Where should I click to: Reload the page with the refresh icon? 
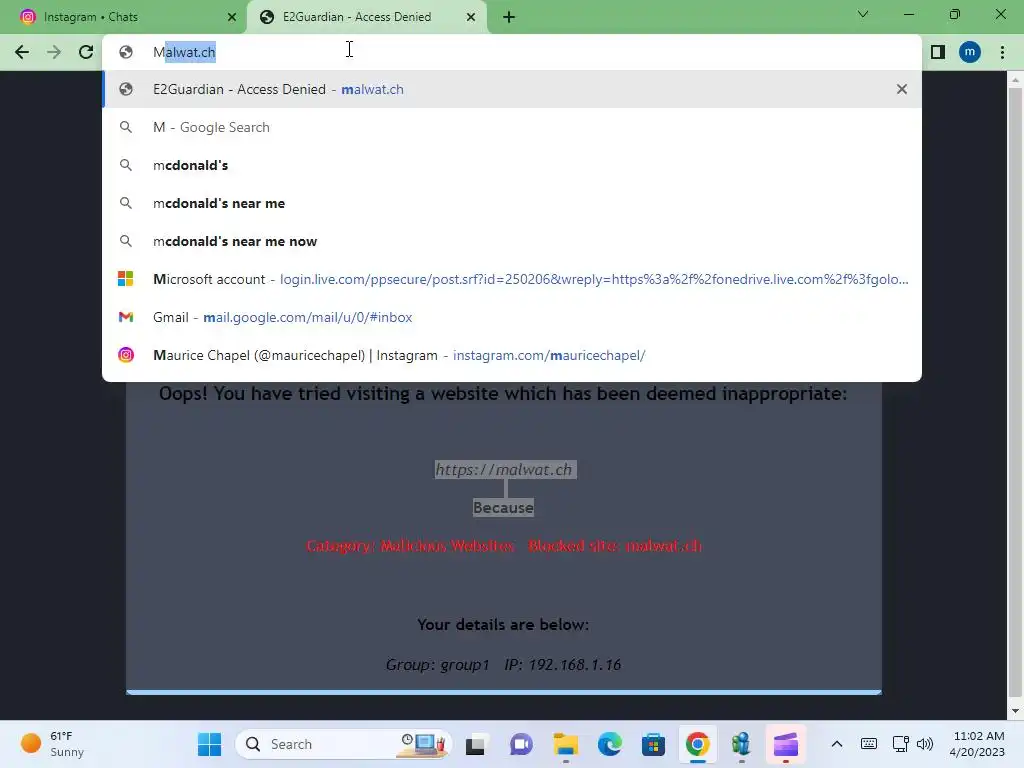pos(86,52)
